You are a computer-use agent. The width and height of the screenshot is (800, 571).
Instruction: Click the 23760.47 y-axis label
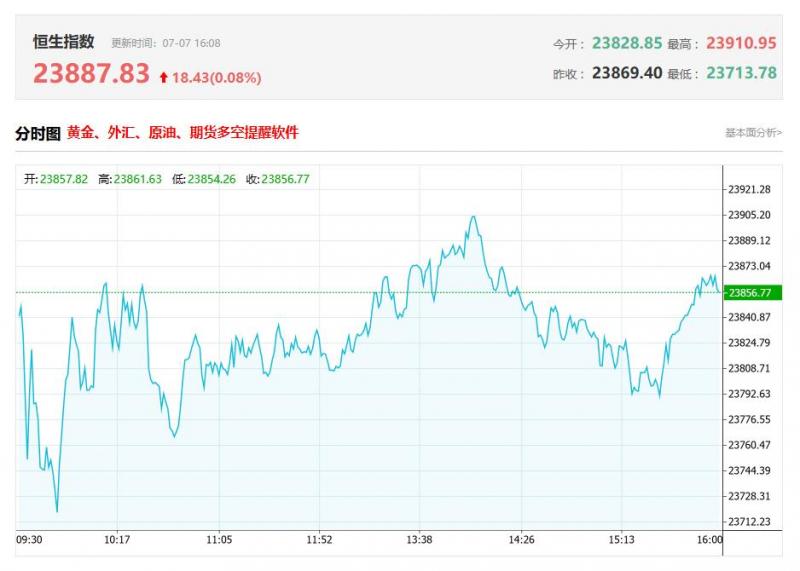click(x=749, y=445)
